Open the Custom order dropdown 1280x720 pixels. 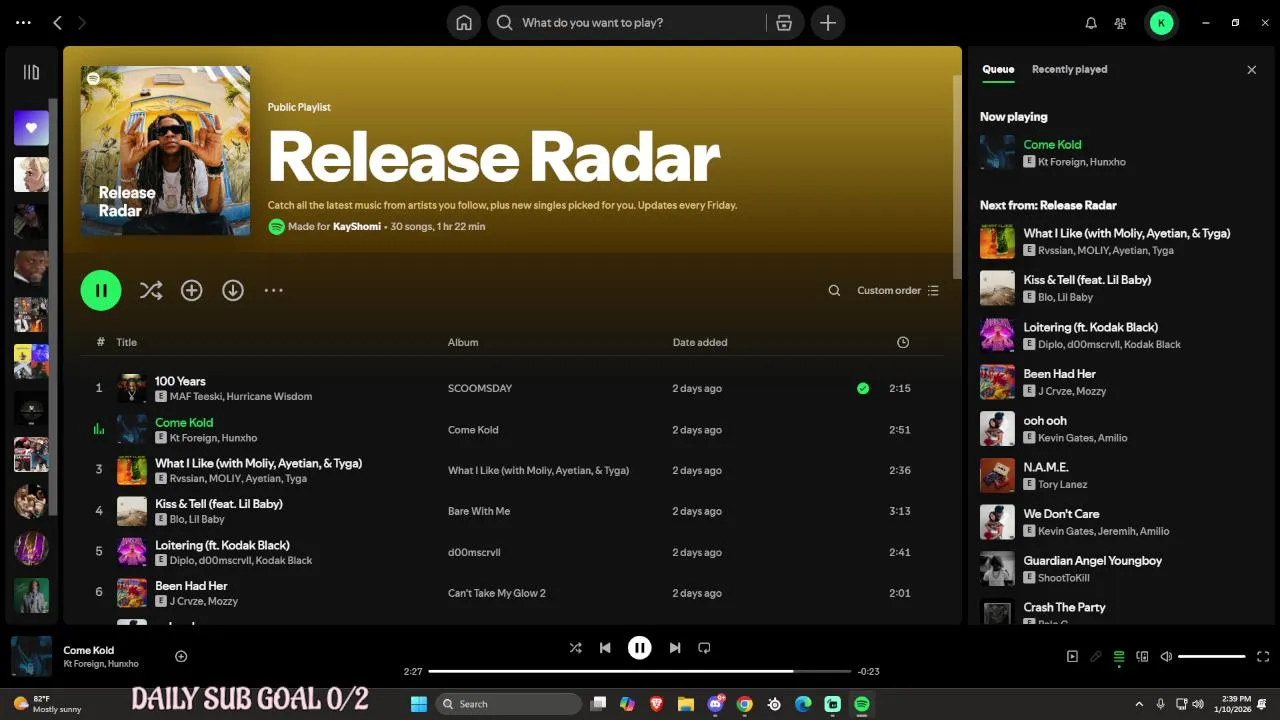(x=898, y=290)
